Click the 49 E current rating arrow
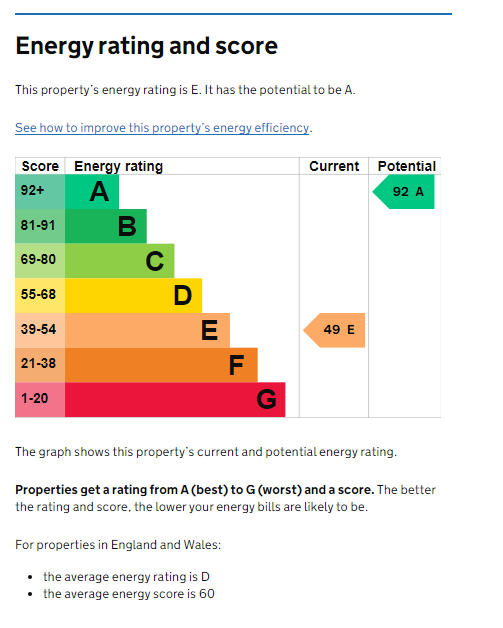 [x=334, y=330]
